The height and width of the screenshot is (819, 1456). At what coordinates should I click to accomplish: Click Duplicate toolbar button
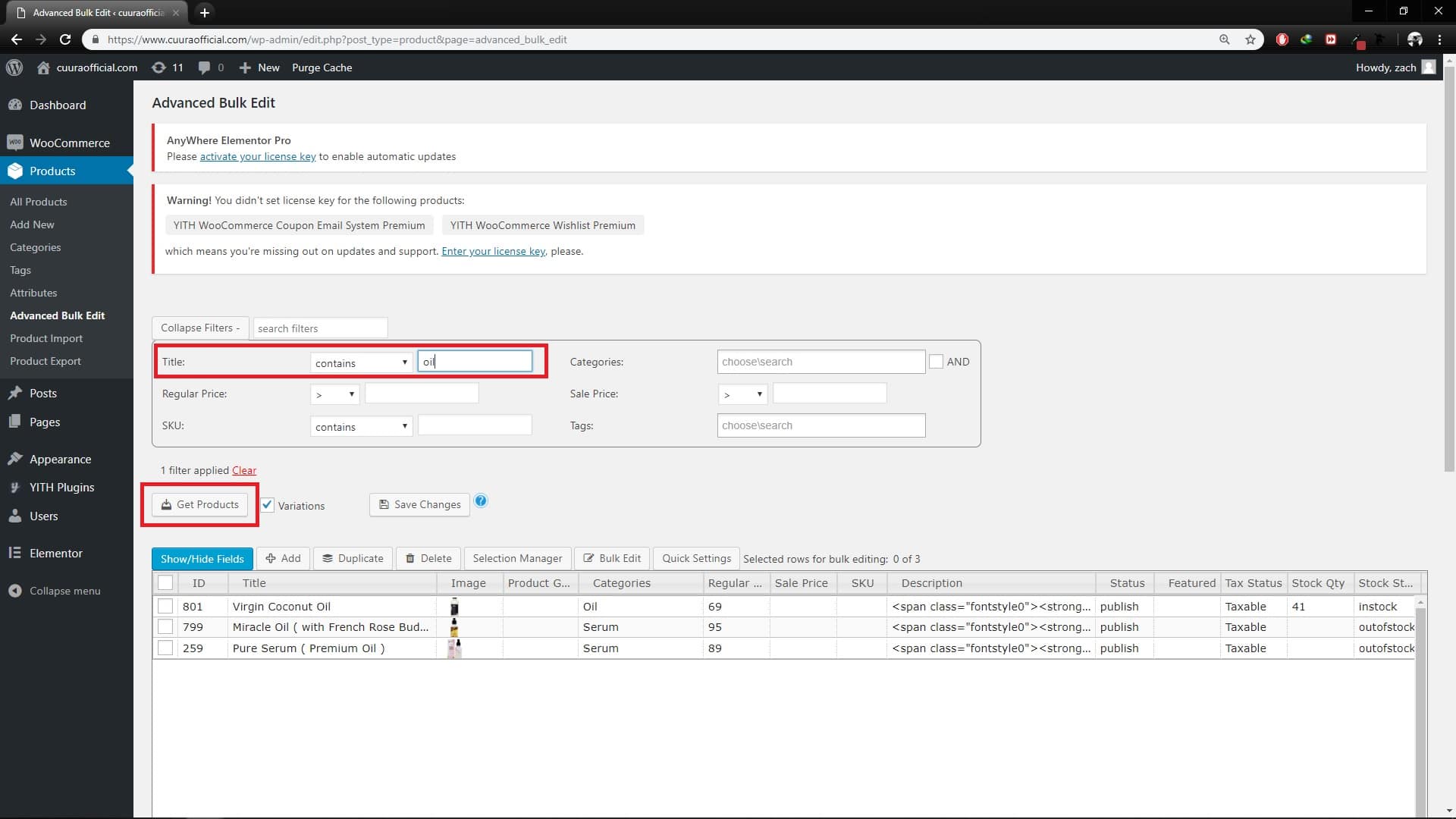353,558
